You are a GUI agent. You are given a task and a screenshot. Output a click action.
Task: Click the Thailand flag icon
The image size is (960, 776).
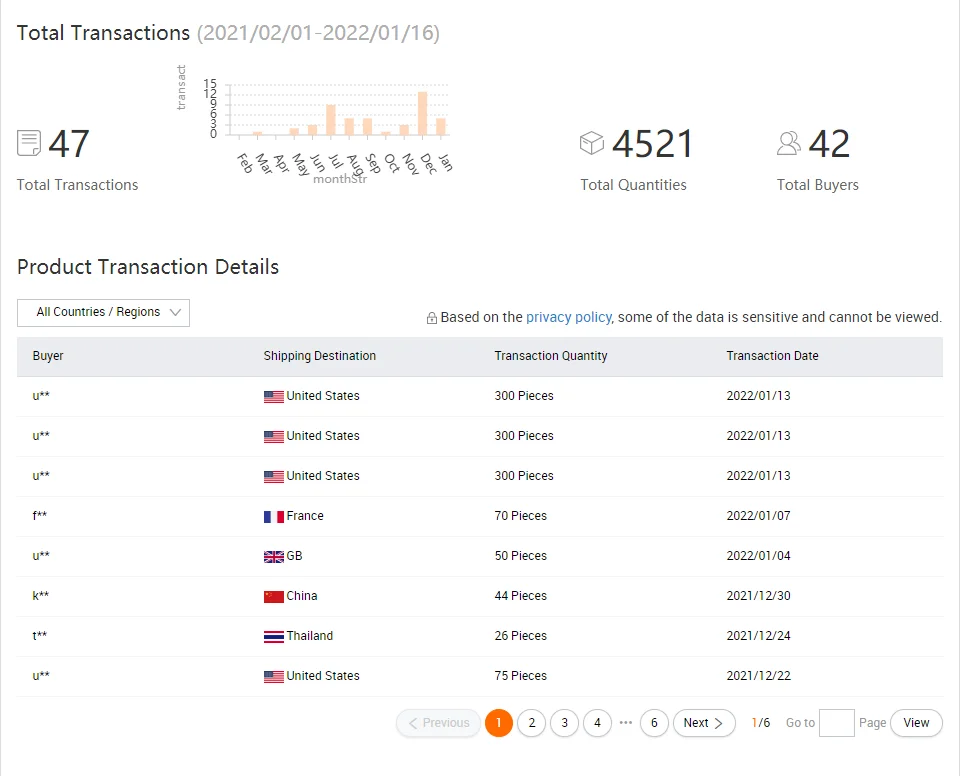tap(273, 637)
